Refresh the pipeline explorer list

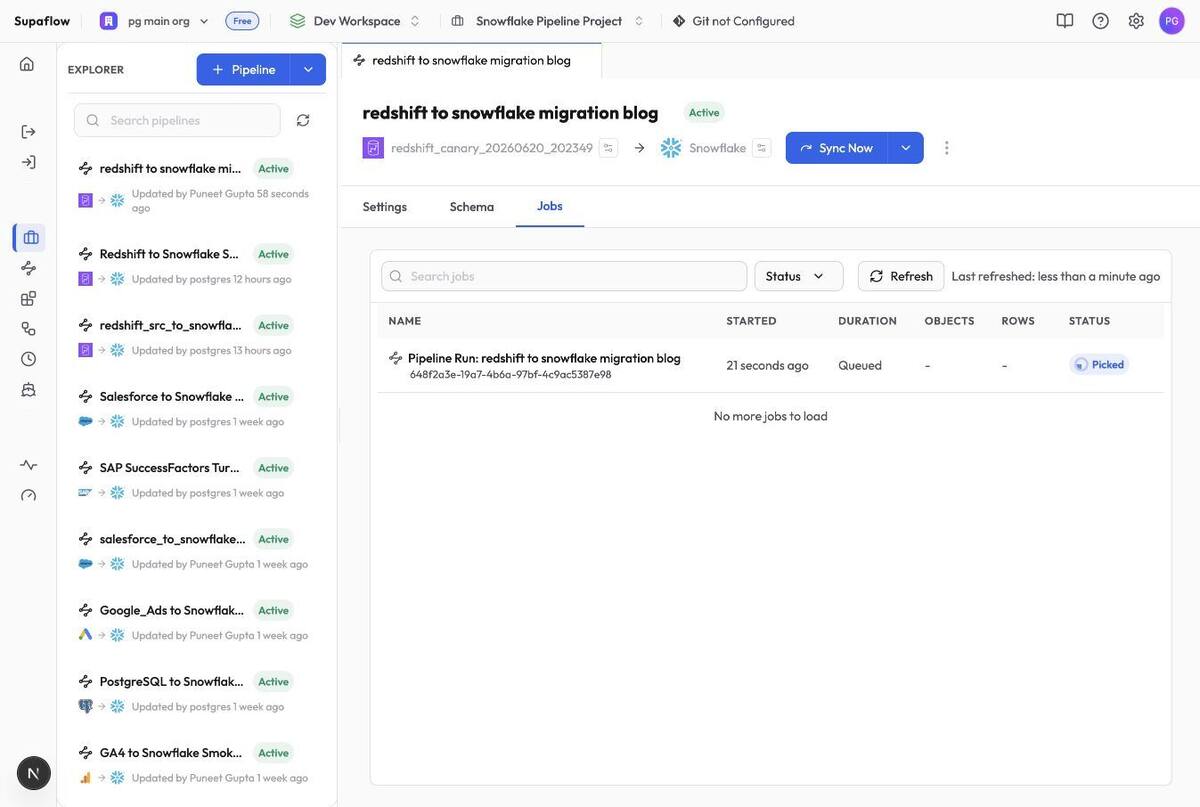tap(303, 120)
